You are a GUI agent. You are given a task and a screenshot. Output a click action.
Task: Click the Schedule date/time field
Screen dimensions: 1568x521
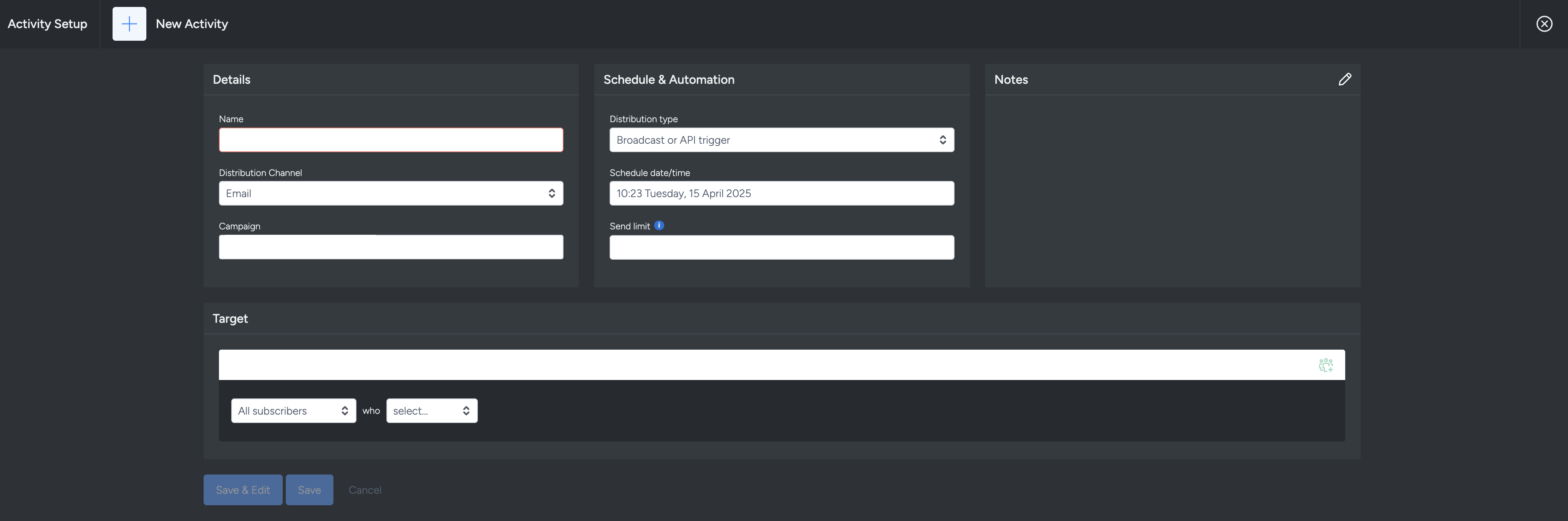pyautogui.click(x=781, y=193)
